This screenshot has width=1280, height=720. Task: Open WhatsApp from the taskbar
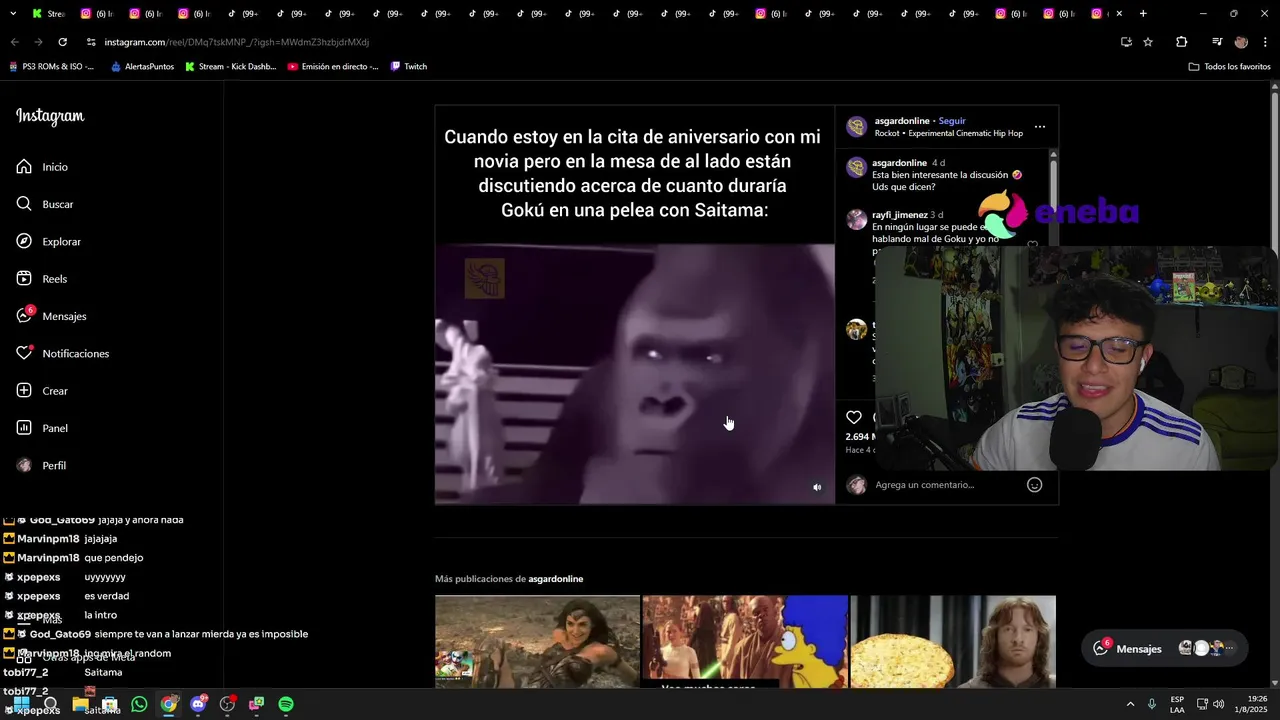click(139, 704)
